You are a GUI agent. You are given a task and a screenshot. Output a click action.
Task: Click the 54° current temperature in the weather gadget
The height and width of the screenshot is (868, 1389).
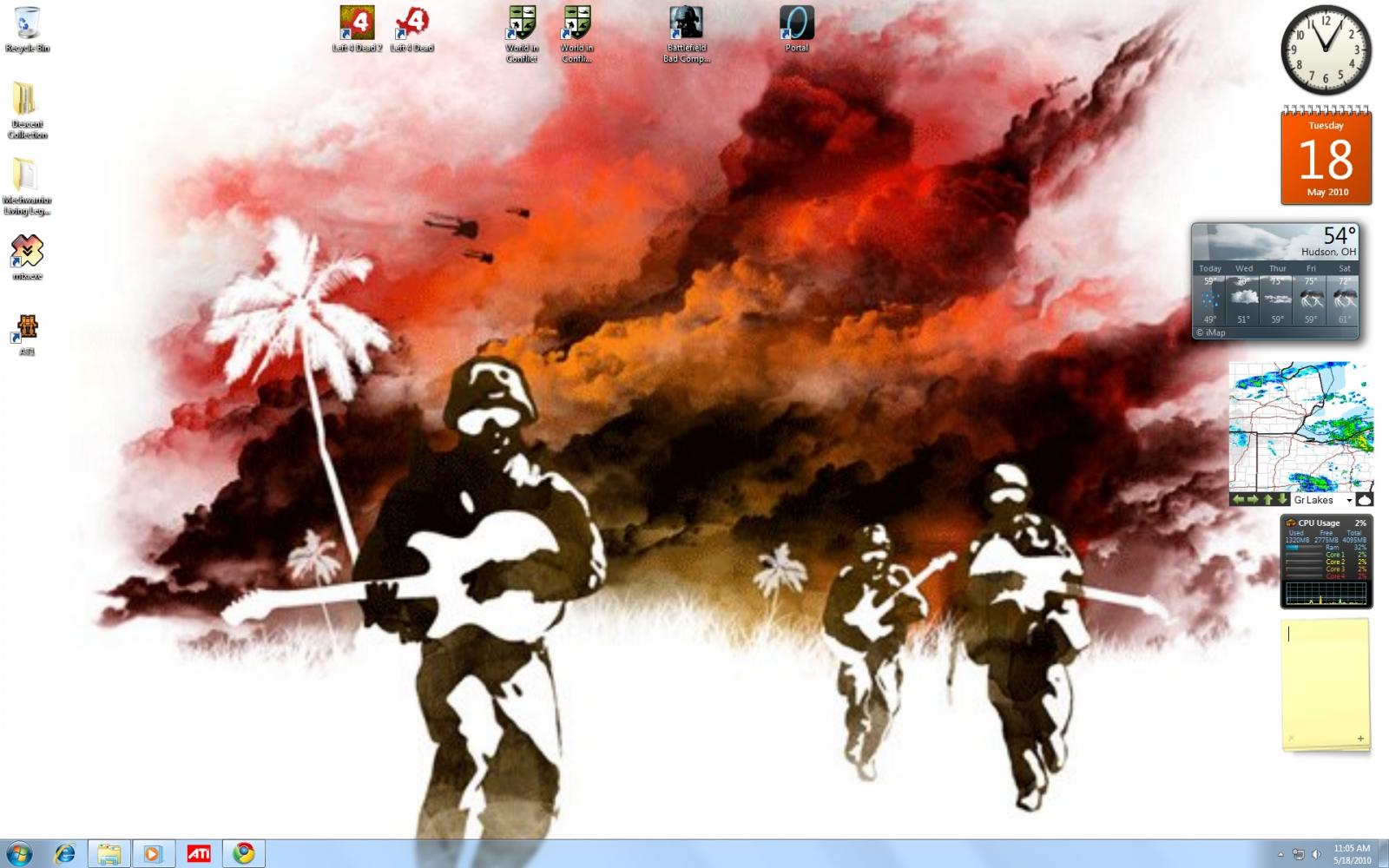[x=1339, y=235]
